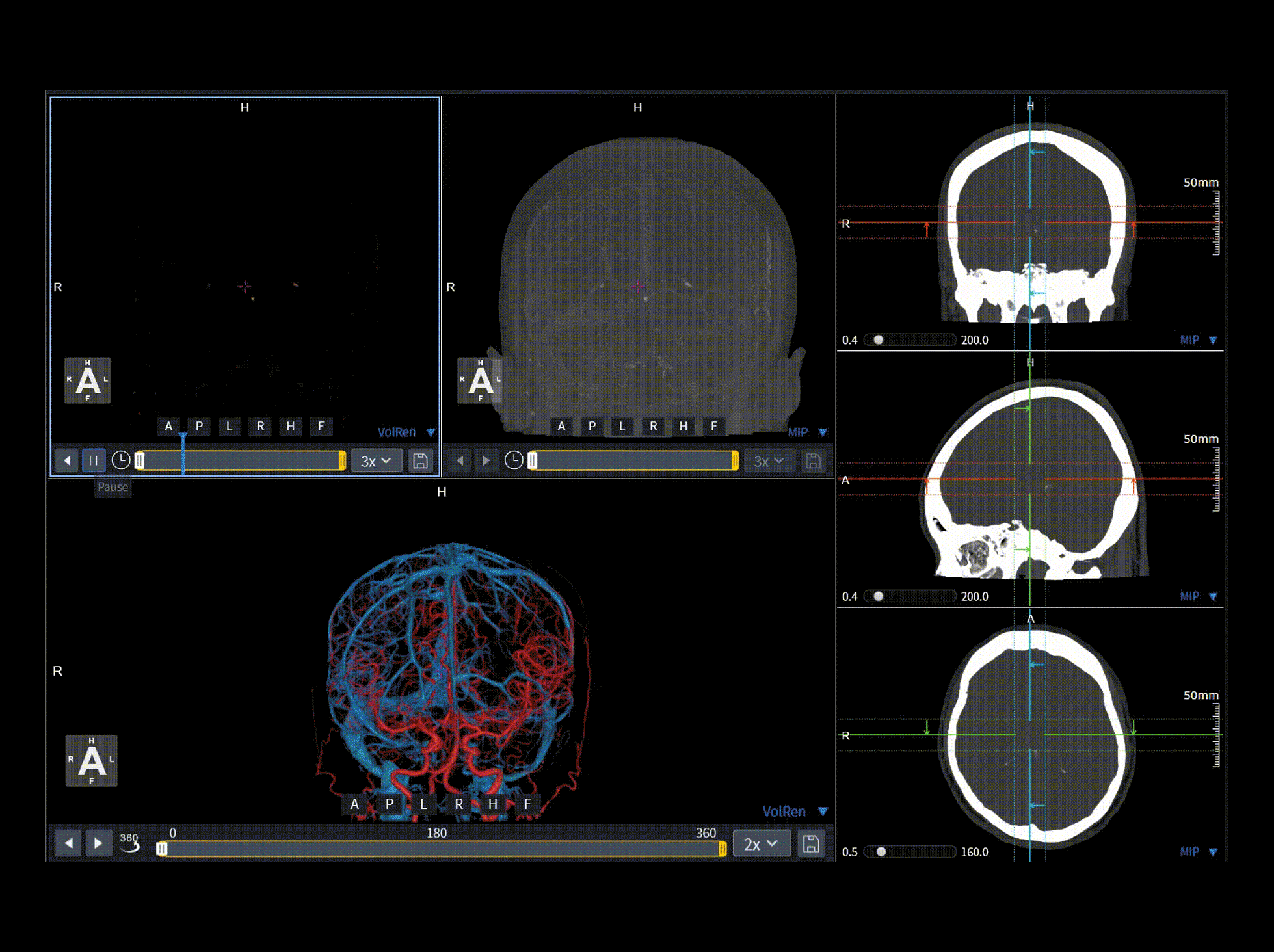Pause playback in the top-left VolRen view
This screenshot has height=952, width=1274.
[94, 461]
